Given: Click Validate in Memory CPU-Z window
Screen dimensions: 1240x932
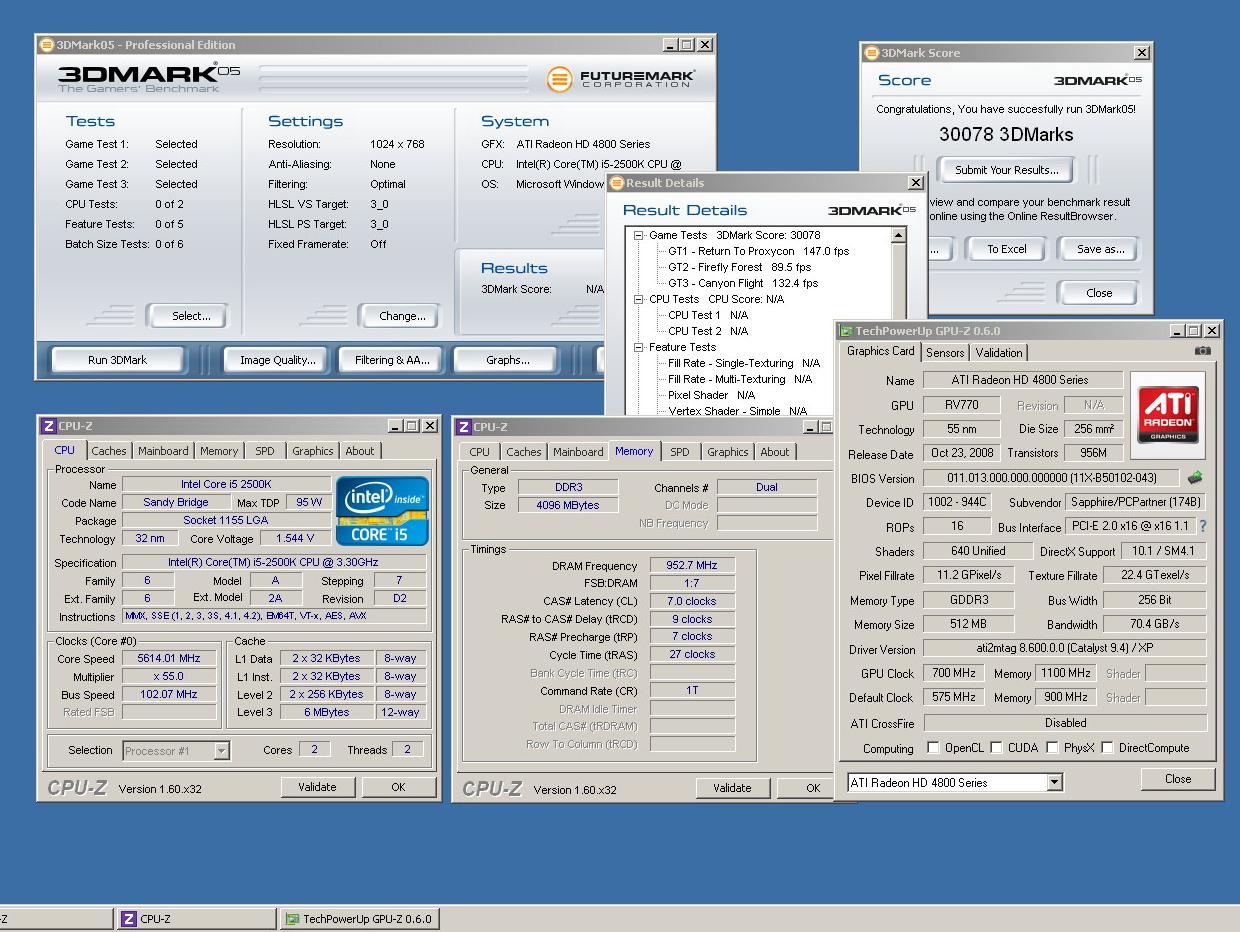Looking at the screenshot, I should pos(732,788).
